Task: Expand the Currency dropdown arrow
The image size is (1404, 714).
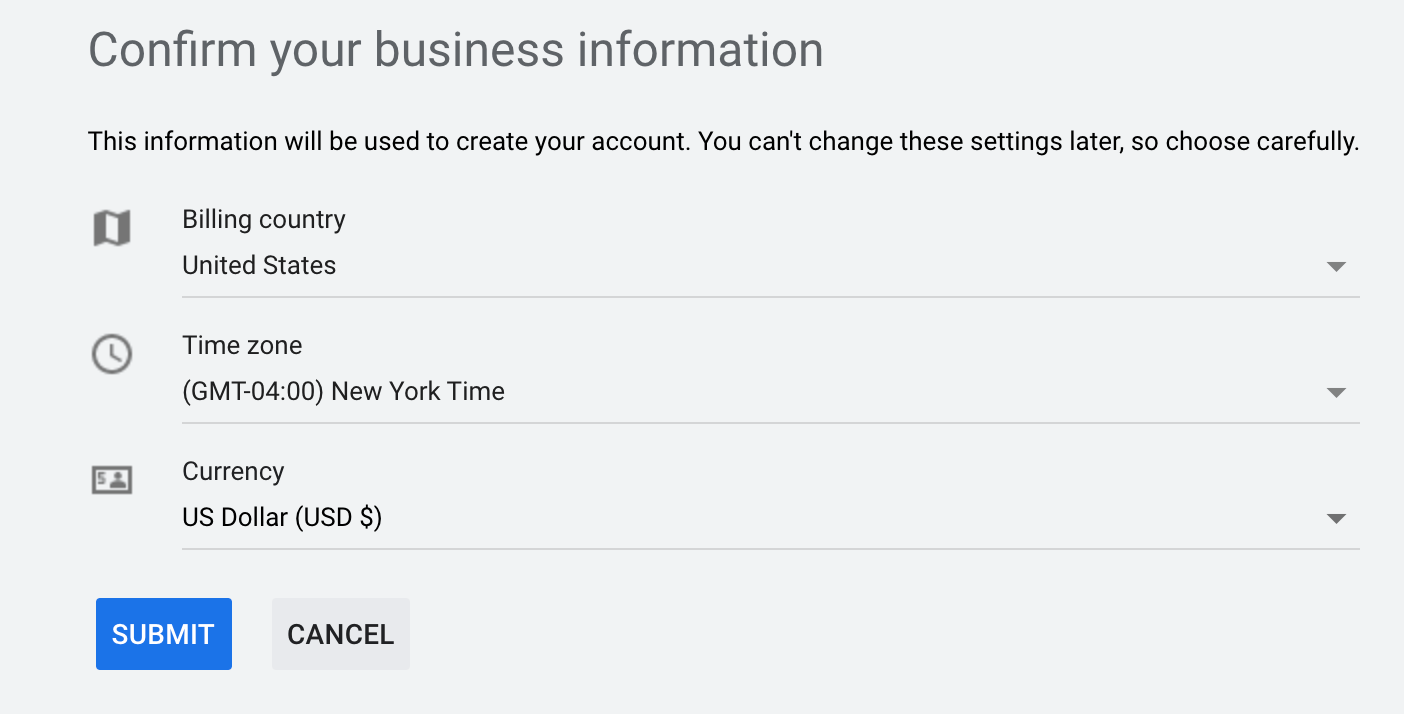Action: click(x=1336, y=519)
